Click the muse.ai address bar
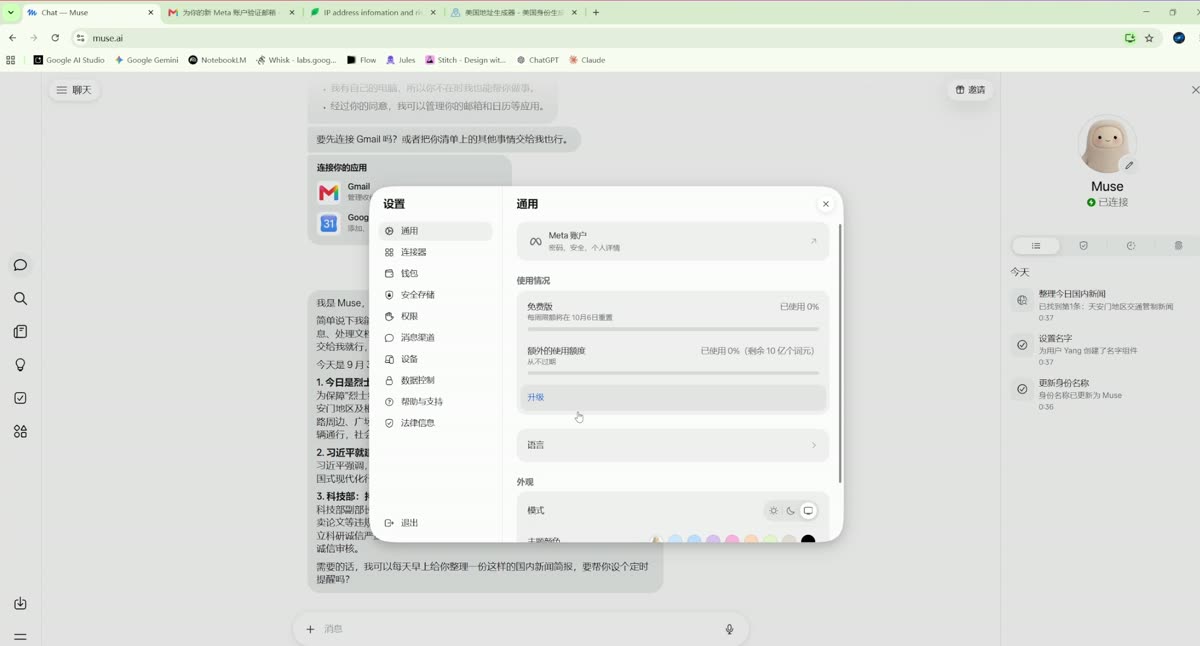Screen dimensions: 1200x646 [600, 38]
